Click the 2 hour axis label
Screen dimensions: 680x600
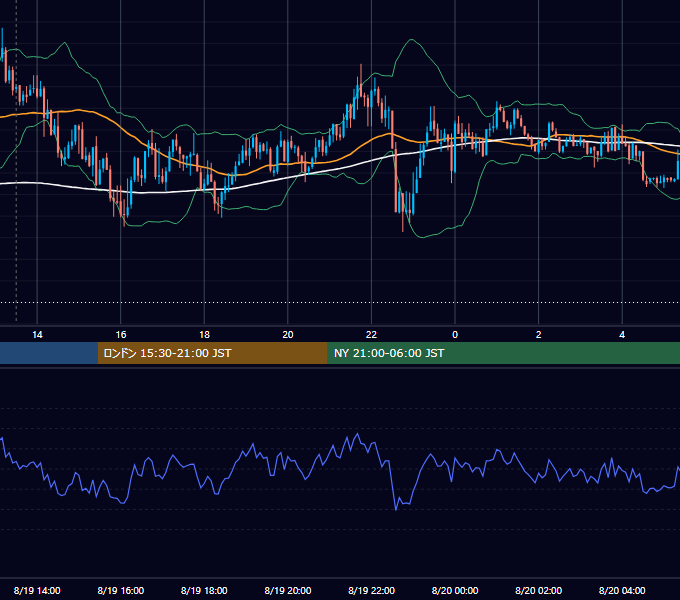(x=539, y=335)
